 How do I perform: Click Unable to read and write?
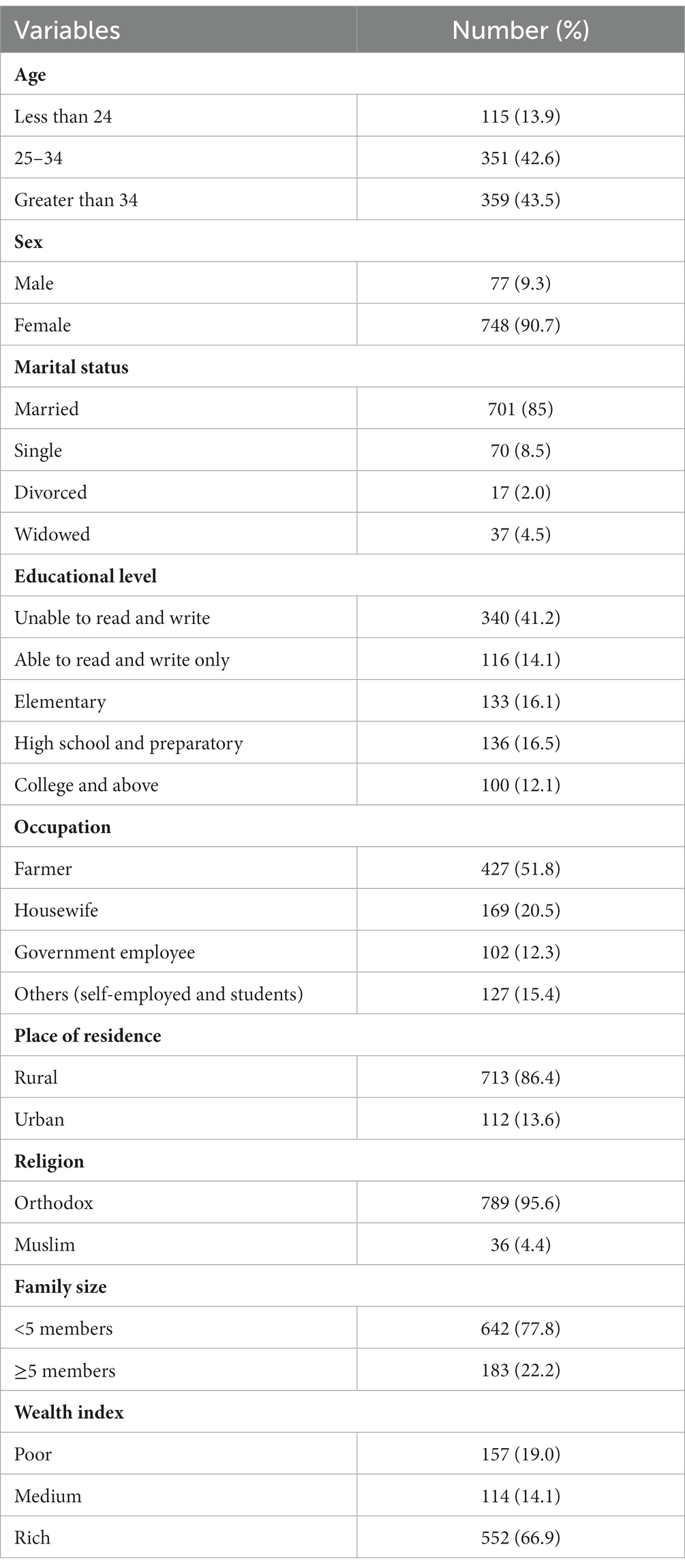coord(112,618)
